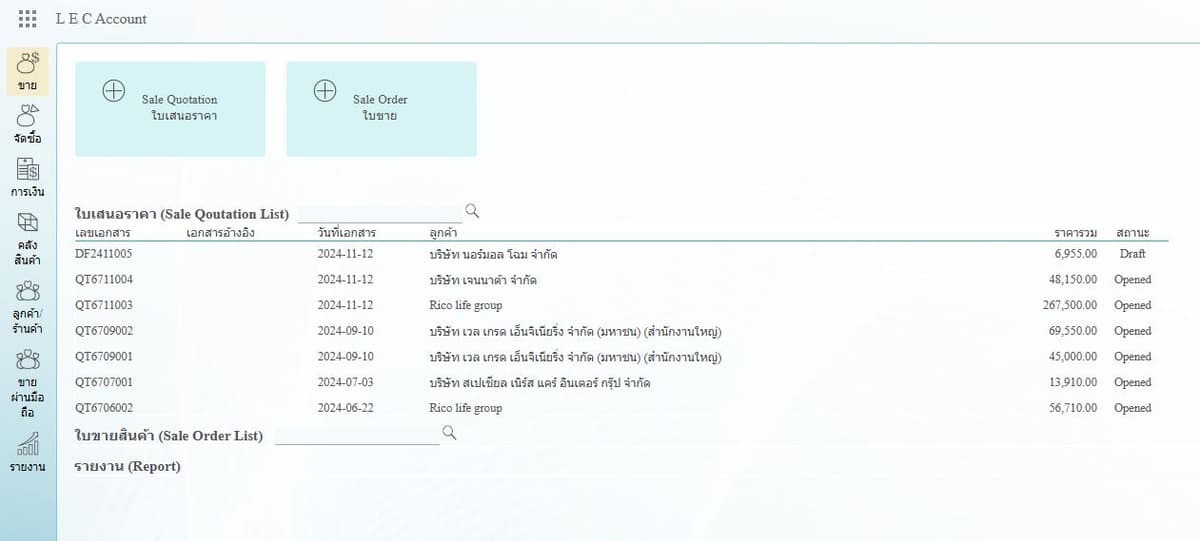Click the Opened status of QT6711004
This screenshot has height=541, width=1200.
pos(1133,280)
